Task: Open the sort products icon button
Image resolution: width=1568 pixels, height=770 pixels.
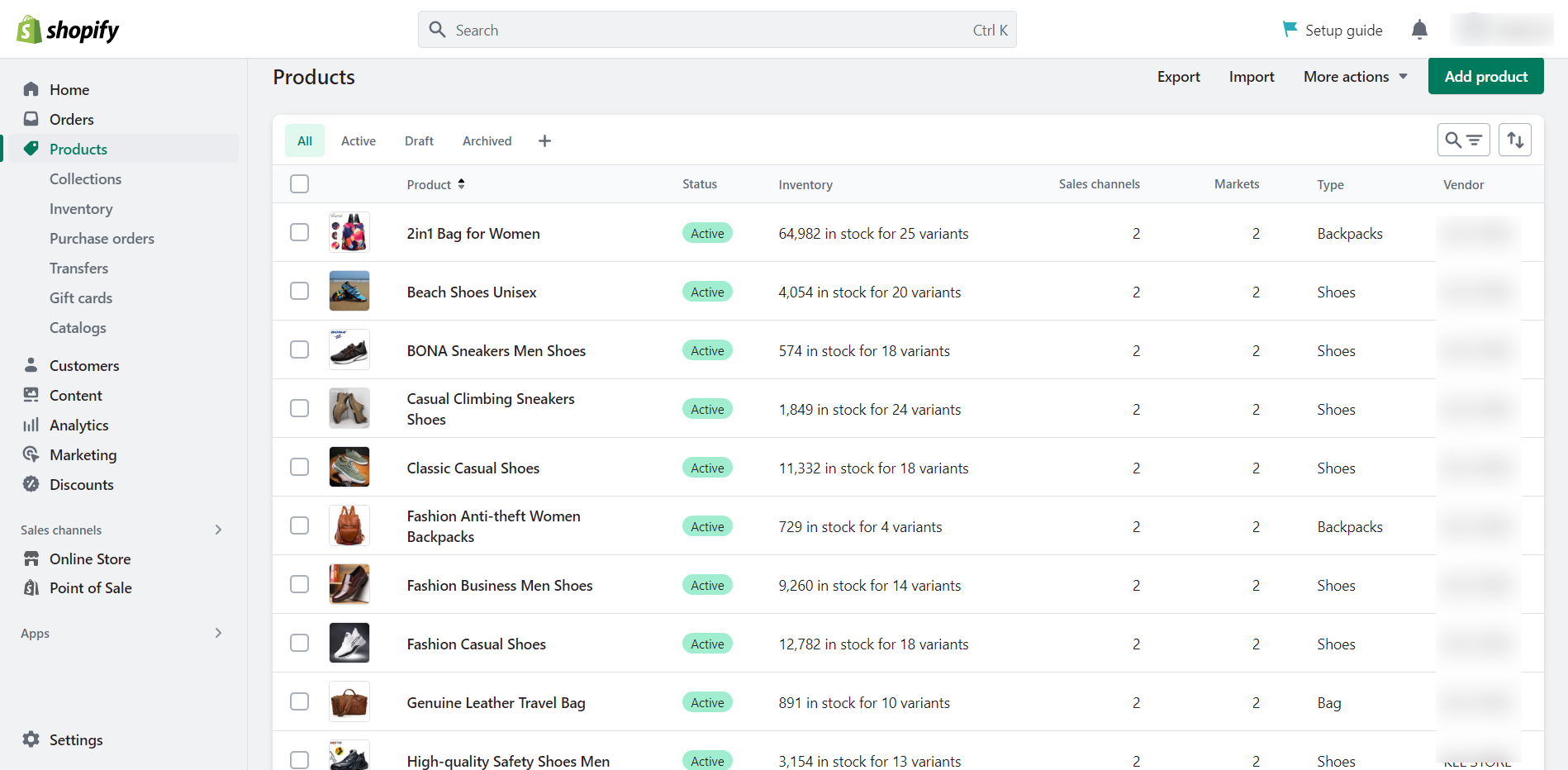Action: click(x=1515, y=140)
